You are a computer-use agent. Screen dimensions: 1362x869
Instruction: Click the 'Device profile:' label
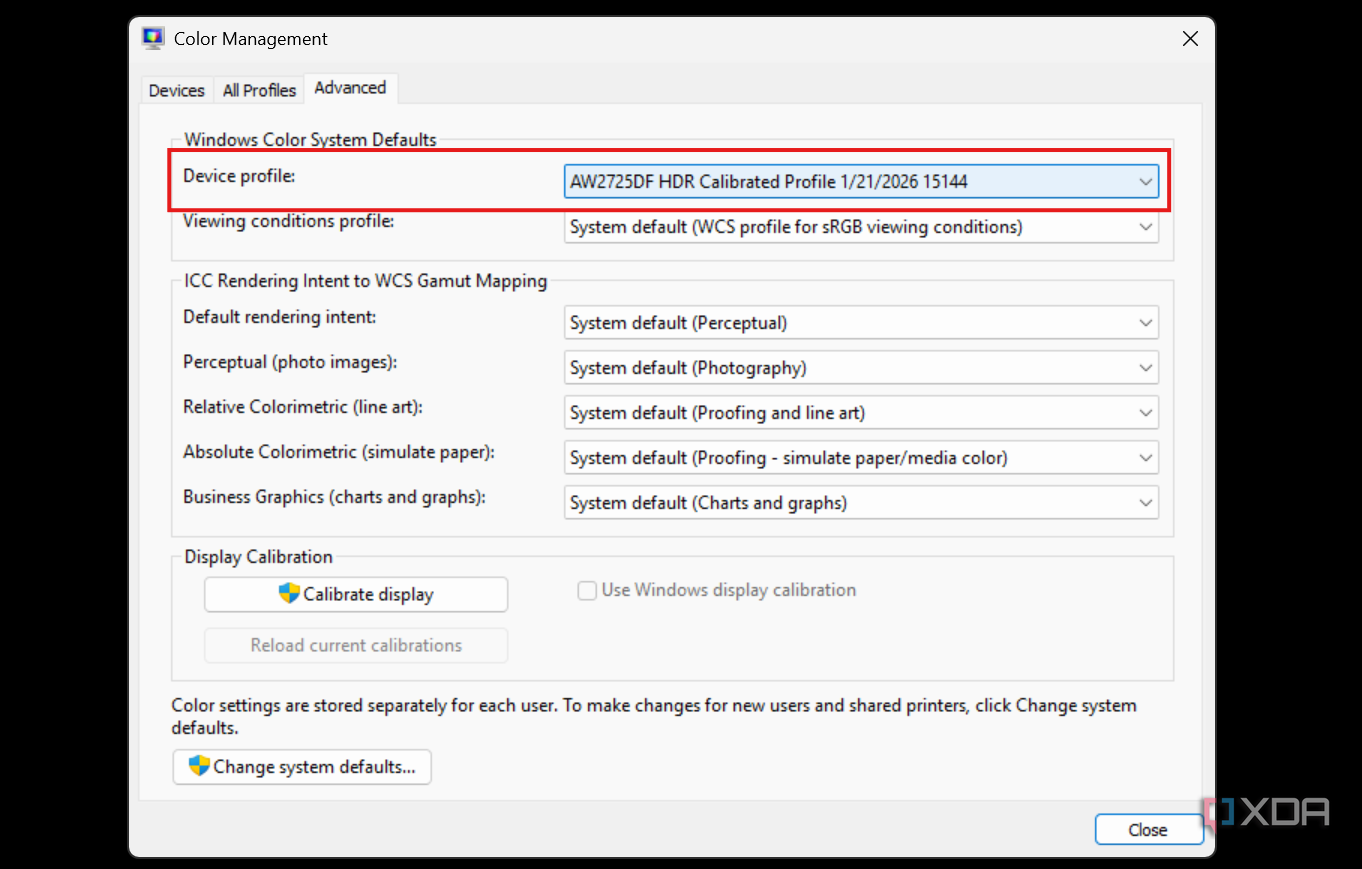tap(240, 176)
